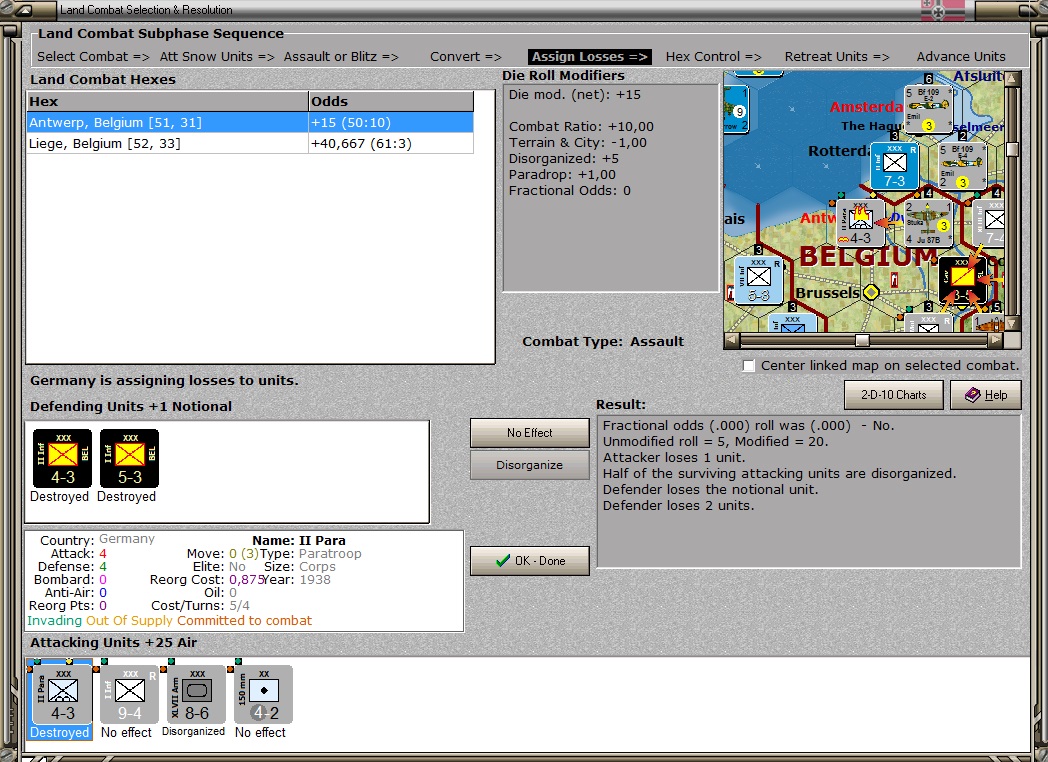The width and height of the screenshot is (1048, 762).
Task: Click the Disorganize button
Action: [x=529, y=465]
